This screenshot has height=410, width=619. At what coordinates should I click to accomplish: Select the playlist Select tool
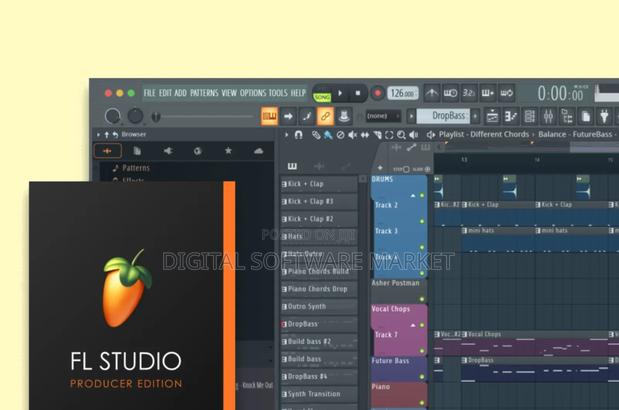389,135
